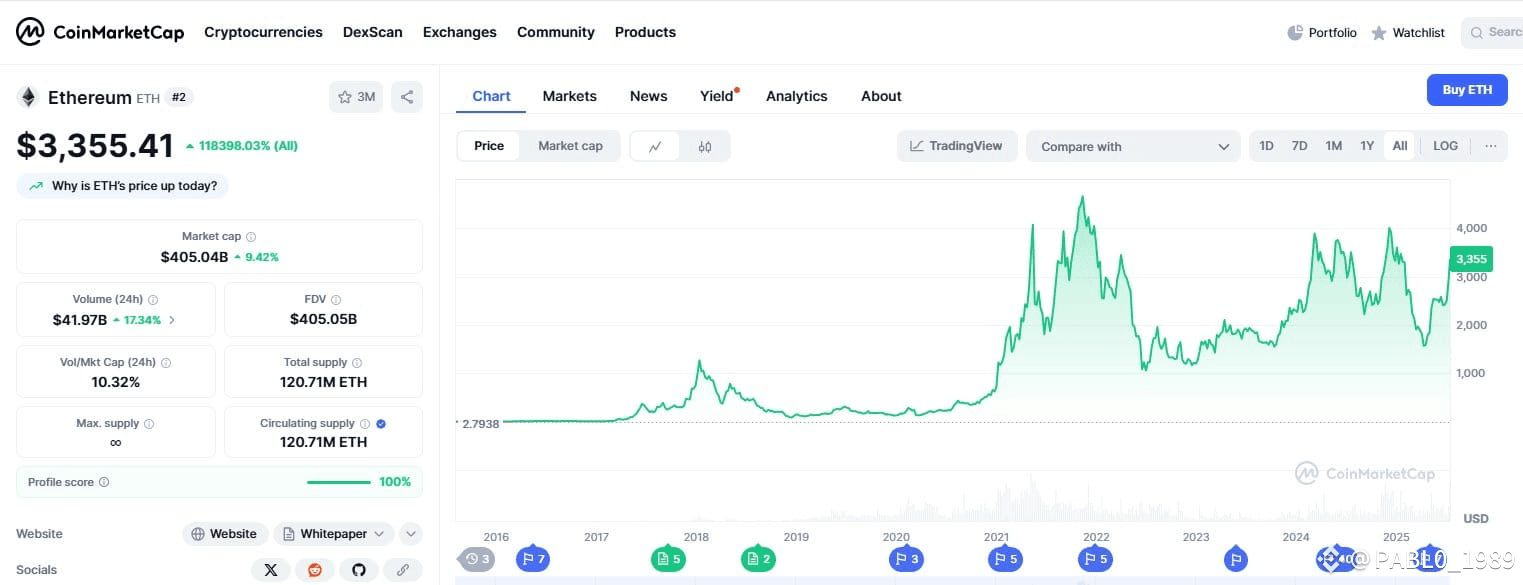Click the Market cap info icon
The height and width of the screenshot is (585, 1523).
[x=251, y=237]
